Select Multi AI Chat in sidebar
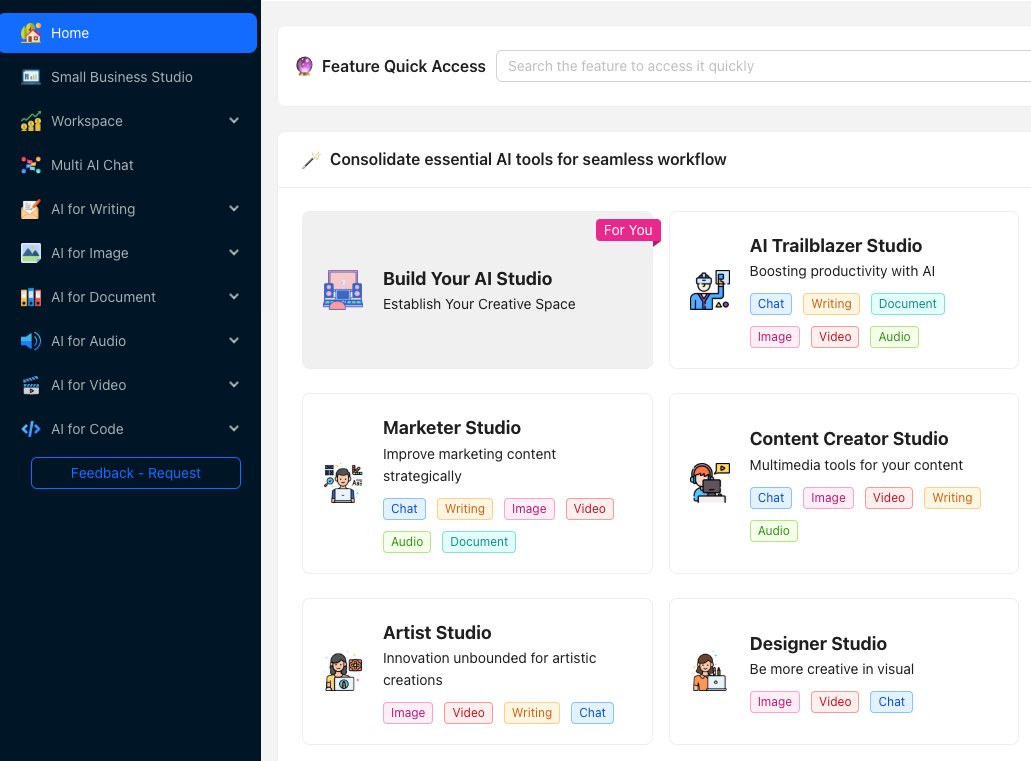Viewport: 1031px width, 761px height. 92,165
